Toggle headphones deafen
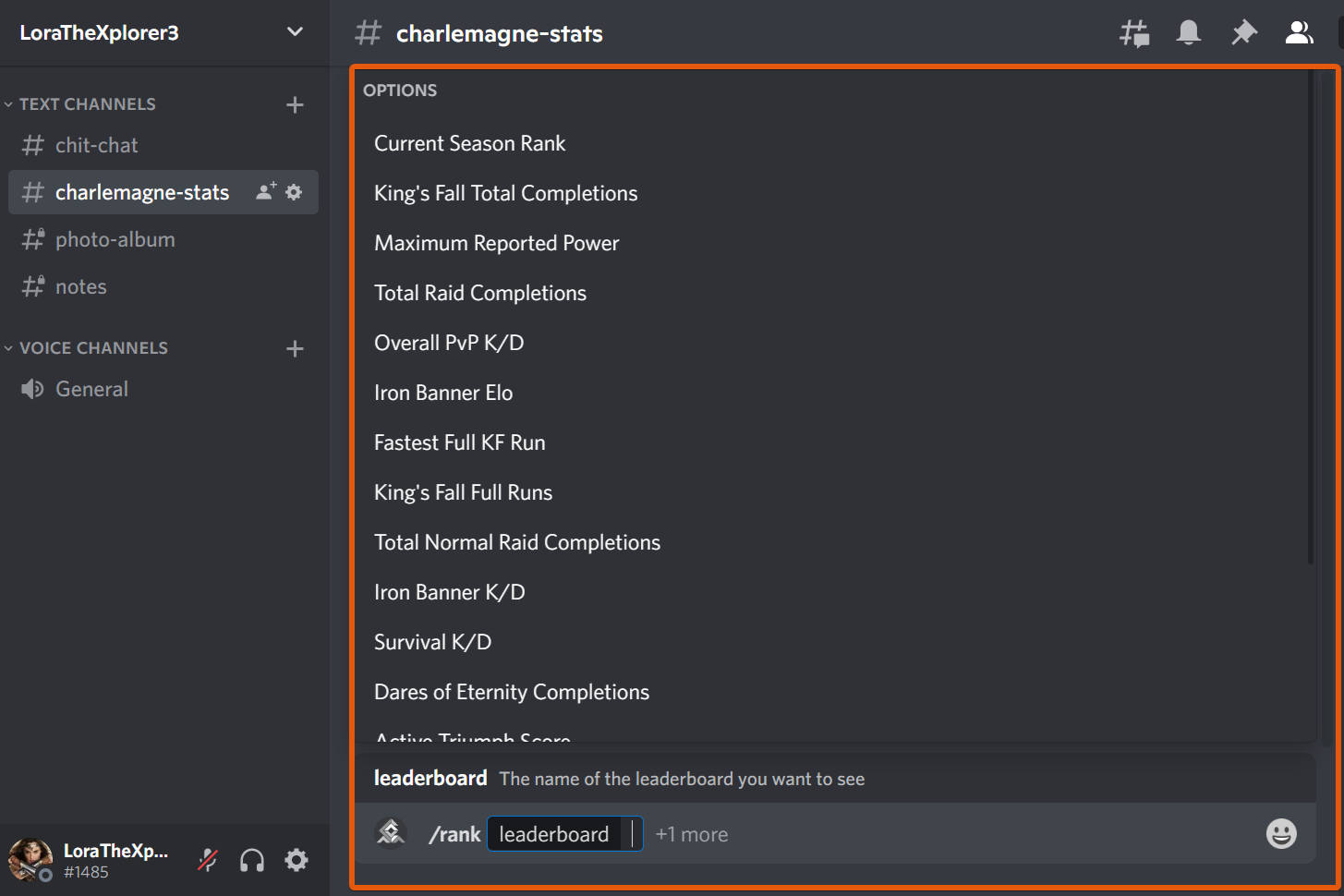The width and height of the screenshot is (1344, 896). [x=252, y=860]
